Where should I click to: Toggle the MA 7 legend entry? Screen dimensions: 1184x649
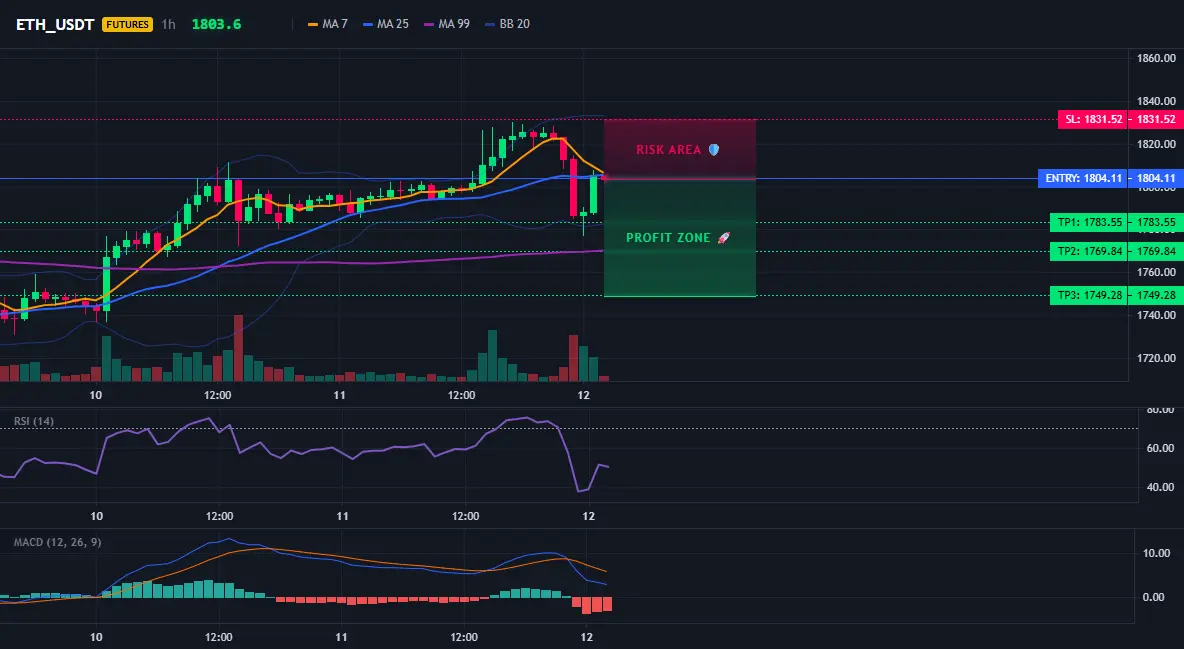328,24
